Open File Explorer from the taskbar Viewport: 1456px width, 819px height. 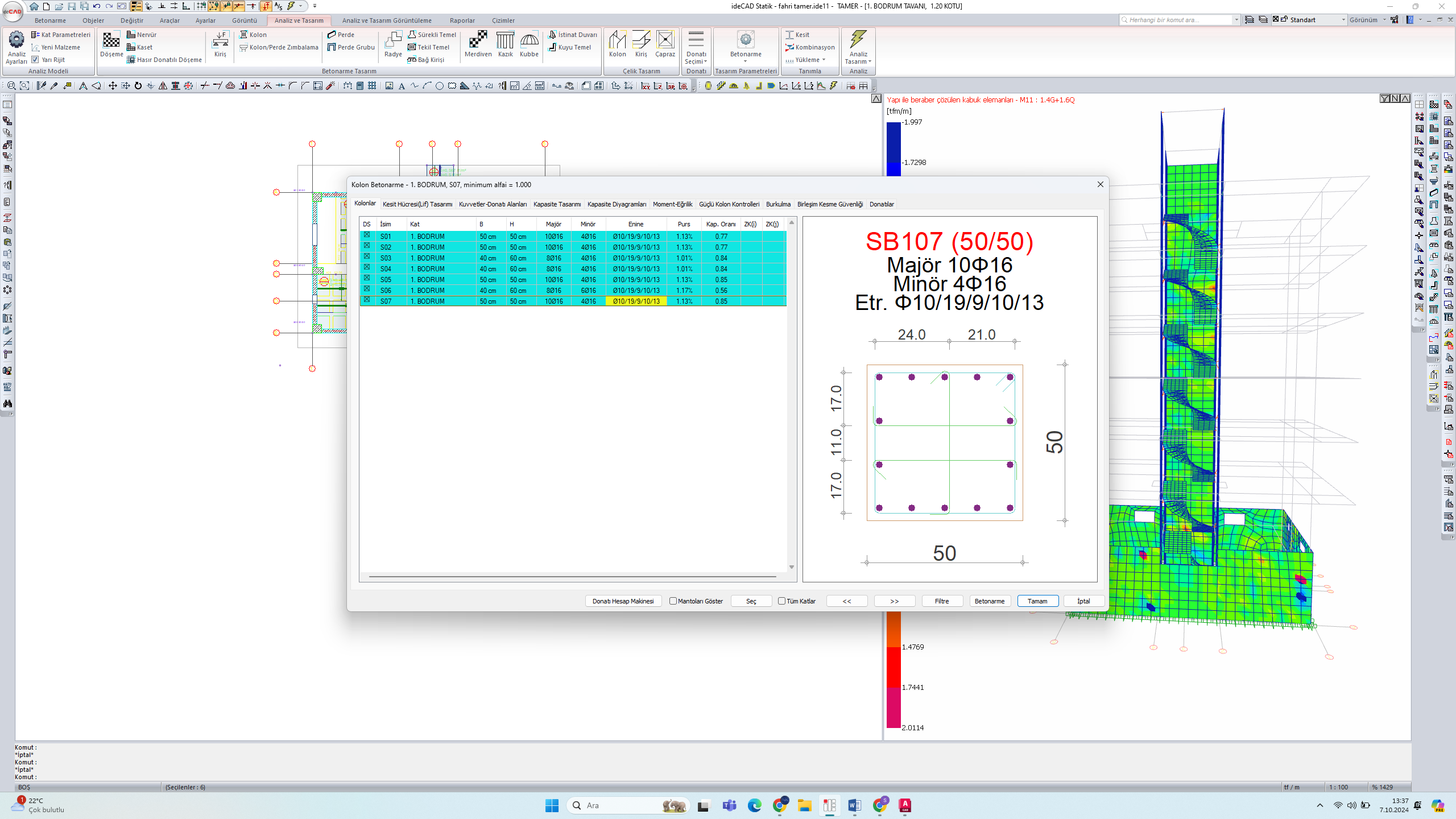point(804,805)
